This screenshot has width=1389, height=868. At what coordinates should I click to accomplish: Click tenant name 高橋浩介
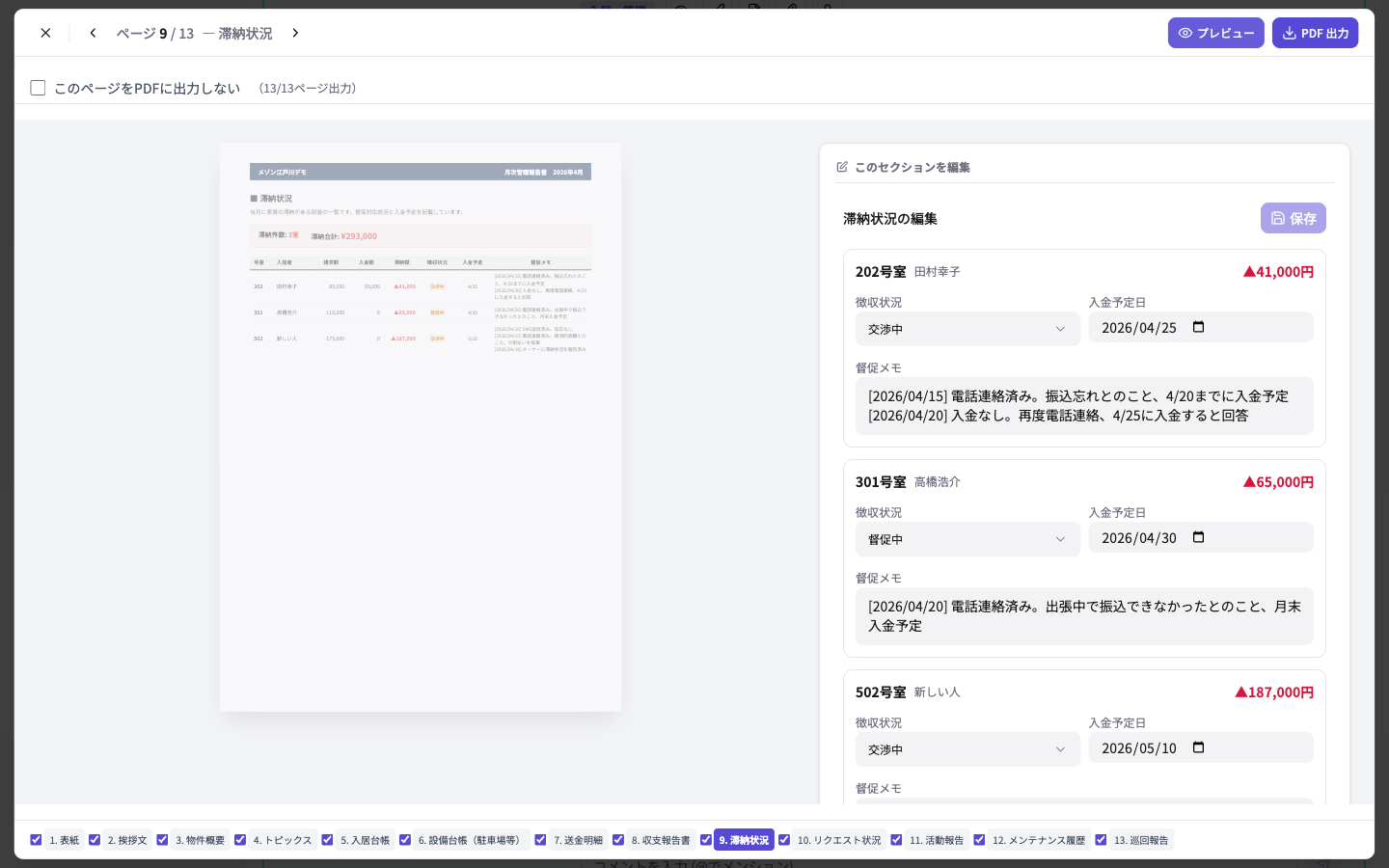(937, 482)
